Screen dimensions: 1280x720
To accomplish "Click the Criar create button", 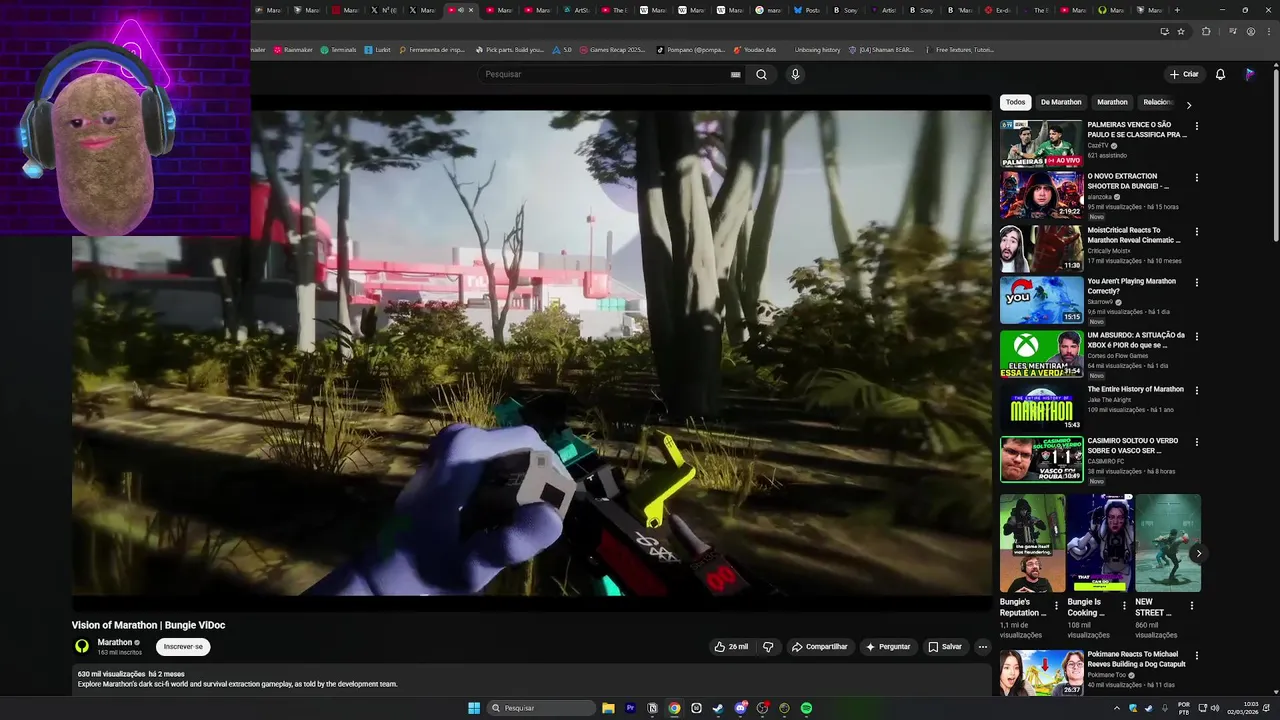I will 1184,74.
